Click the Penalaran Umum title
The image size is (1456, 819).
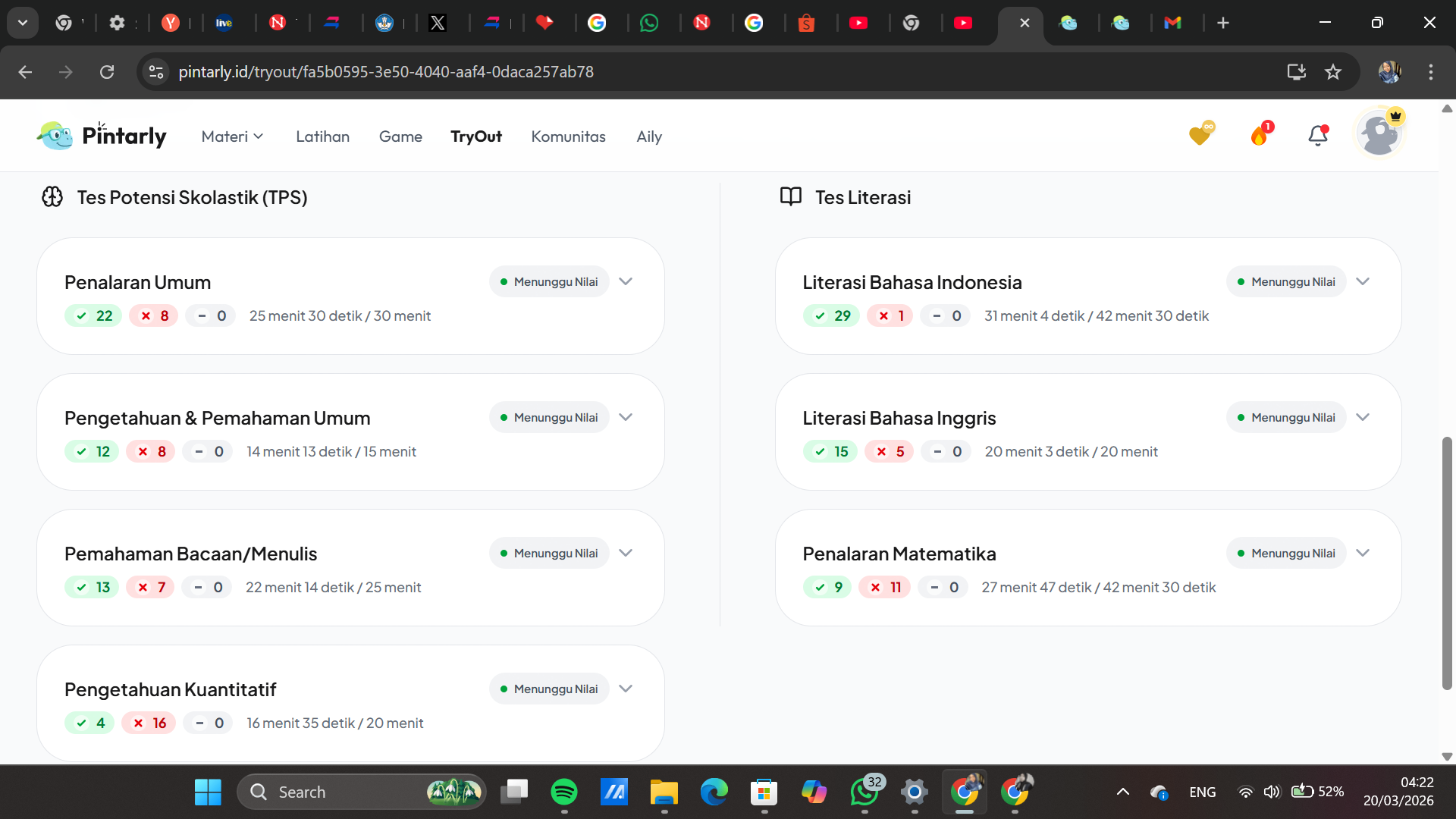[x=137, y=282]
